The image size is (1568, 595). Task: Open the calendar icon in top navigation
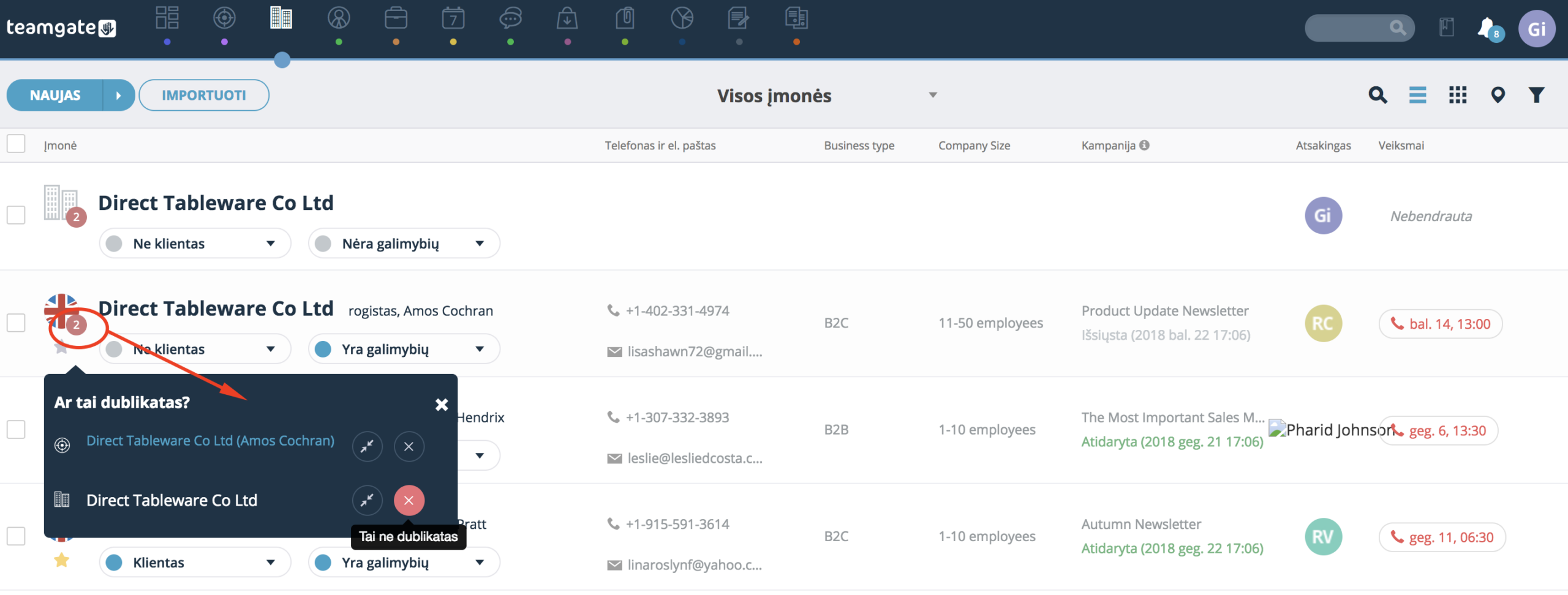[x=453, y=18]
